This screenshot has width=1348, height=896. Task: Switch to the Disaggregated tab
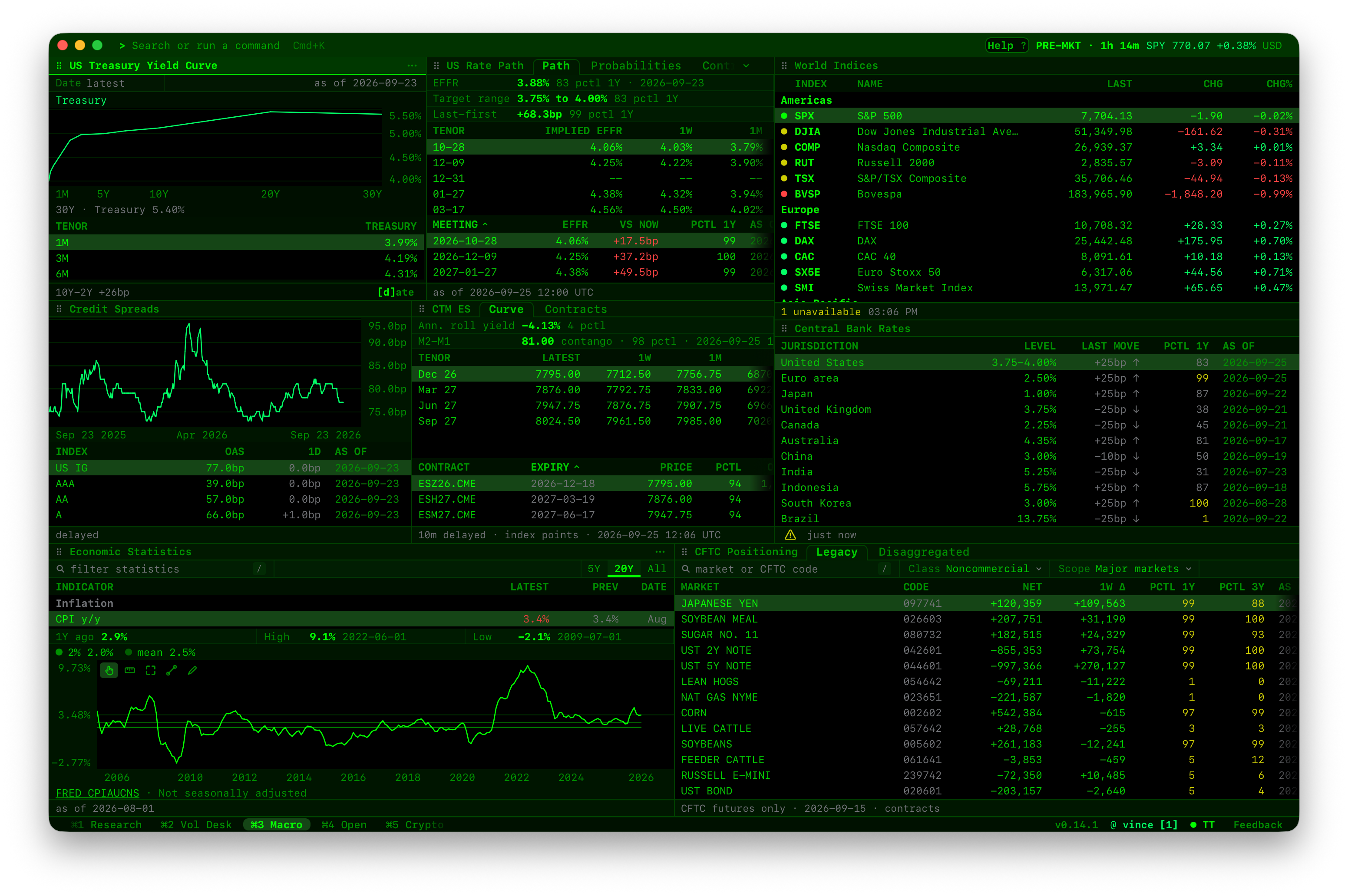point(923,552)
